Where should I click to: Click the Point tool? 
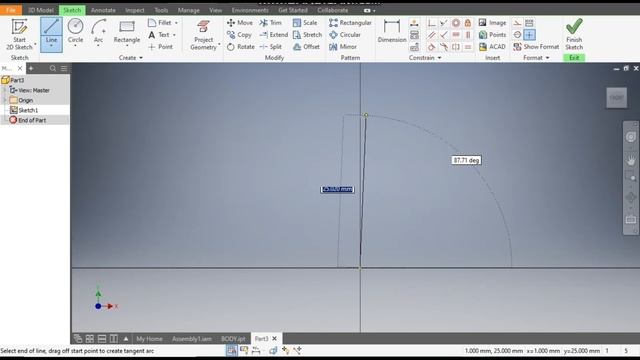(160, 47)
